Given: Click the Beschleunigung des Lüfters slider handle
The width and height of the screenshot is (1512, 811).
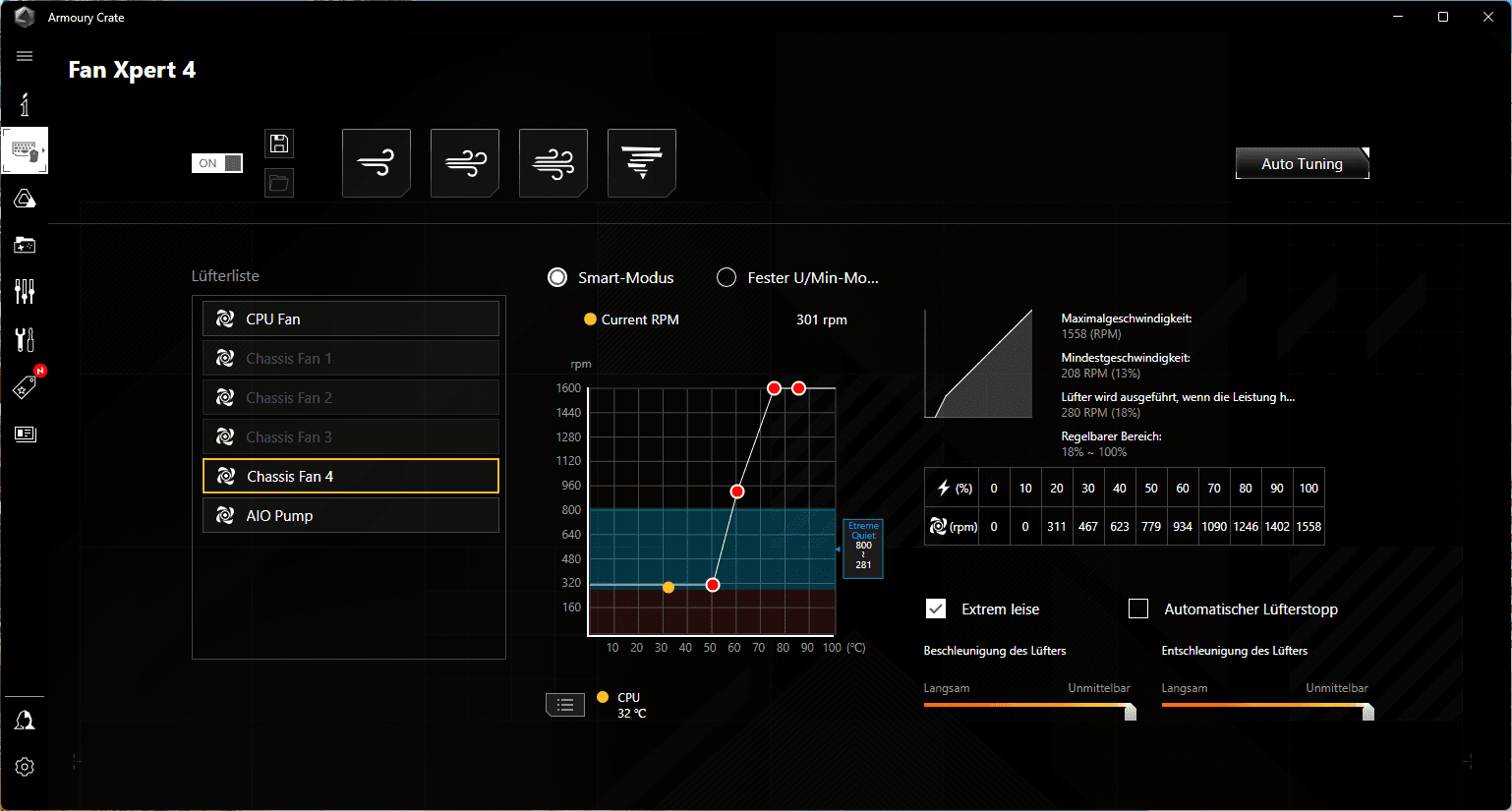Looking at the screenshot, I should coord(1131,712).
